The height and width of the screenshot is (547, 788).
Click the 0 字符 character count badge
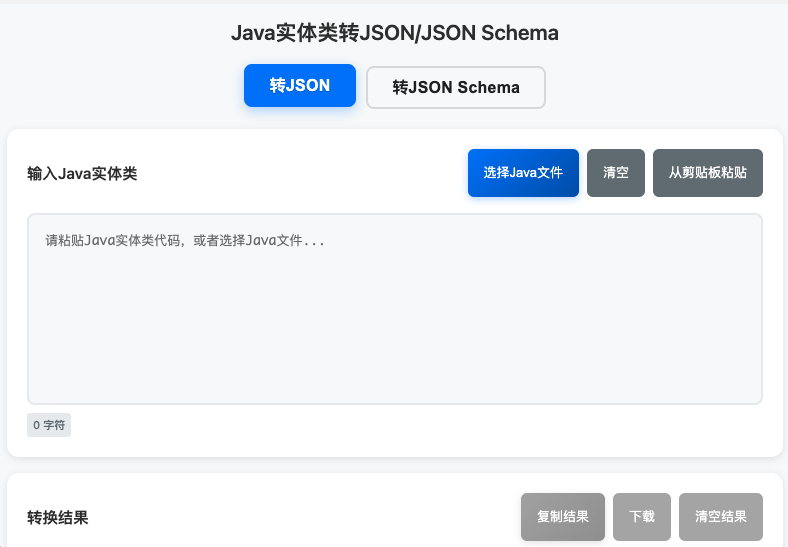tap(49, 425)
